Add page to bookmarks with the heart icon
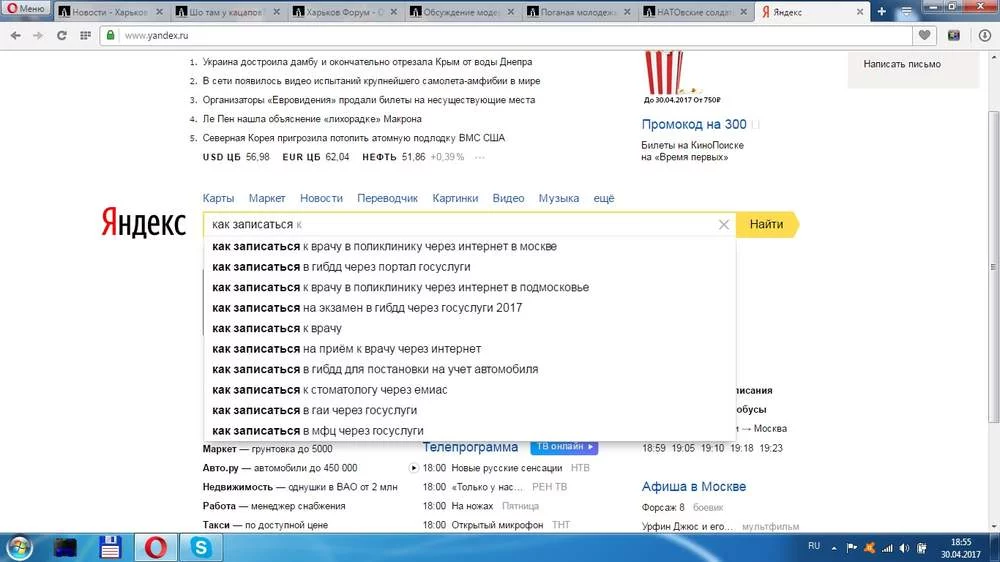The image size is (1000, 562). (925, 36)
